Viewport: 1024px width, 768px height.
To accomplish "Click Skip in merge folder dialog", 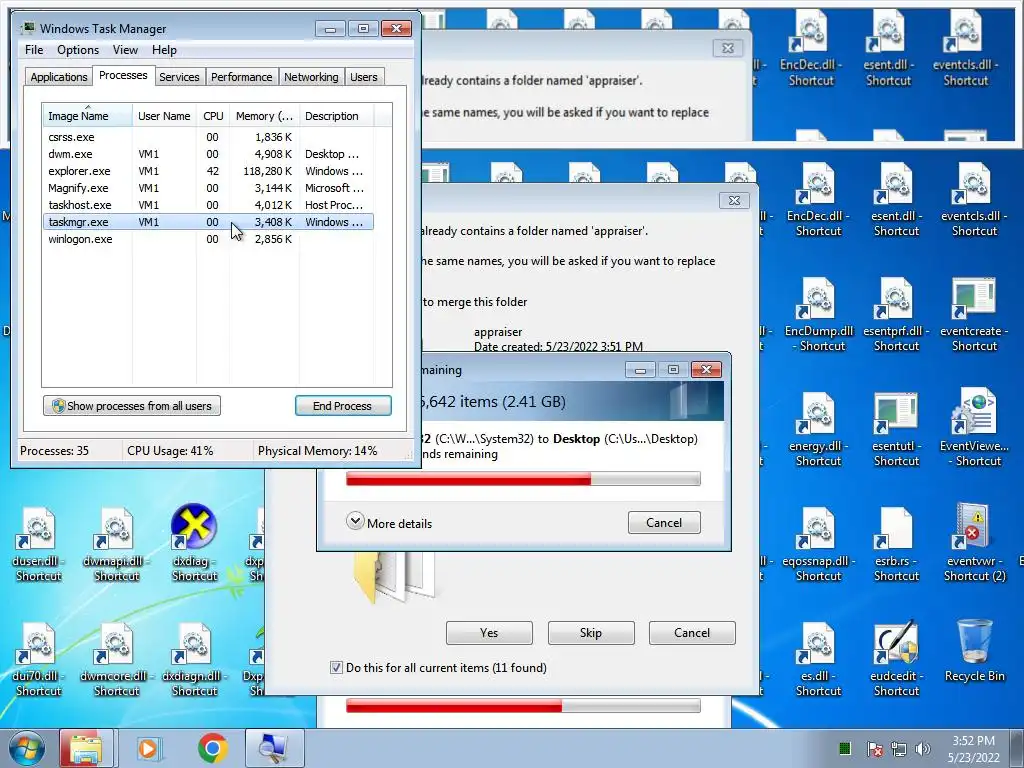I will point(590,633).
